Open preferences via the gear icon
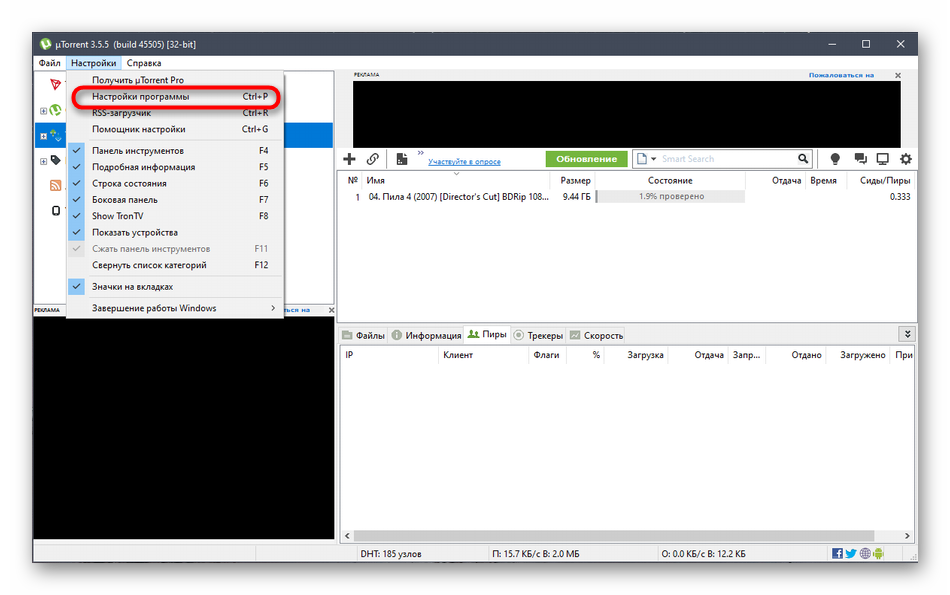Viewport: 950px width, 595px height. (906, 159)
